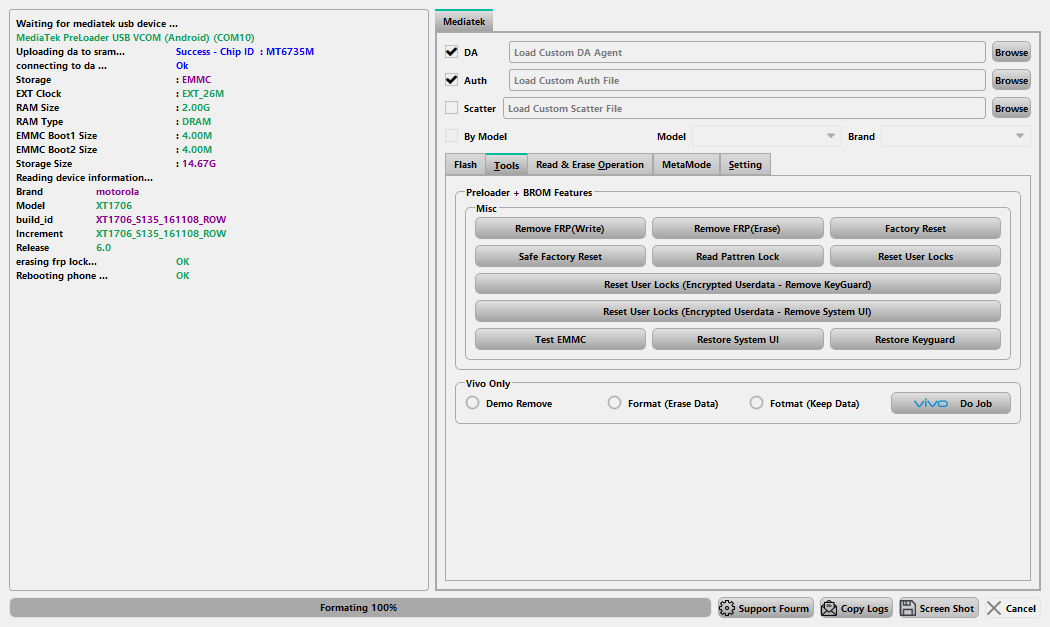The height and width of the screenshot is (627, 1050).
Task: Run Safe Factory Reset
Action: coord(560,257)
